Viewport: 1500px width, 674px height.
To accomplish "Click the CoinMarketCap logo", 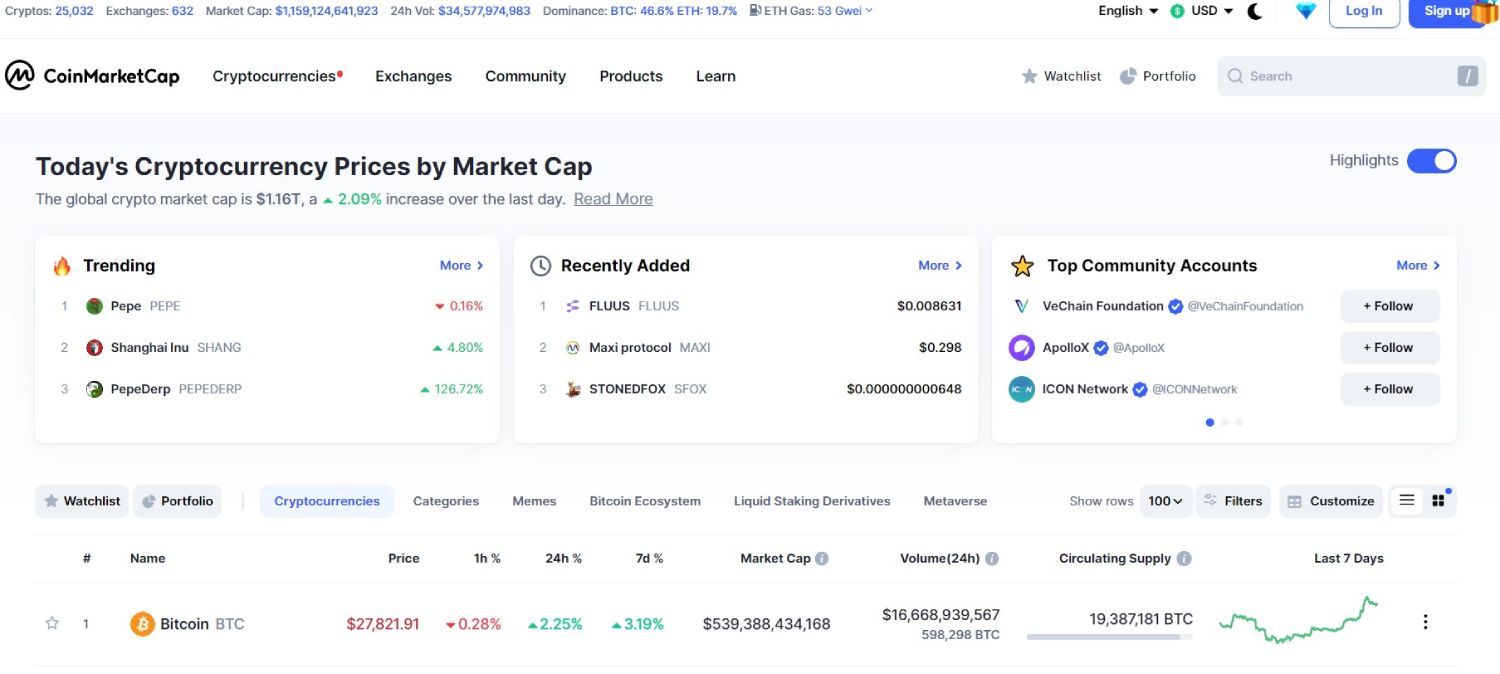I will coord(92,76).
